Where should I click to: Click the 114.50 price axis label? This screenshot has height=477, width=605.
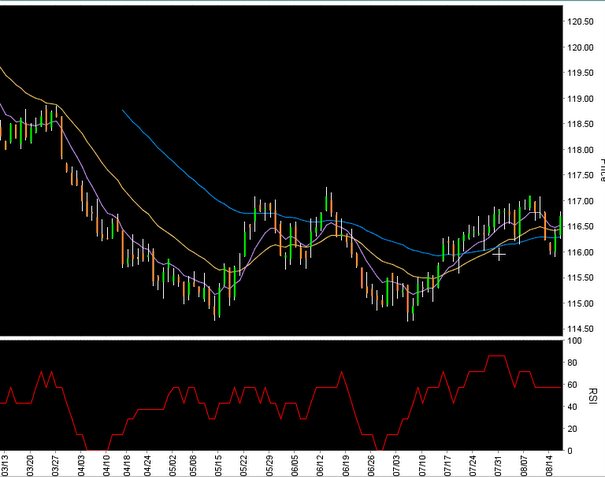[x=580, y=329]
